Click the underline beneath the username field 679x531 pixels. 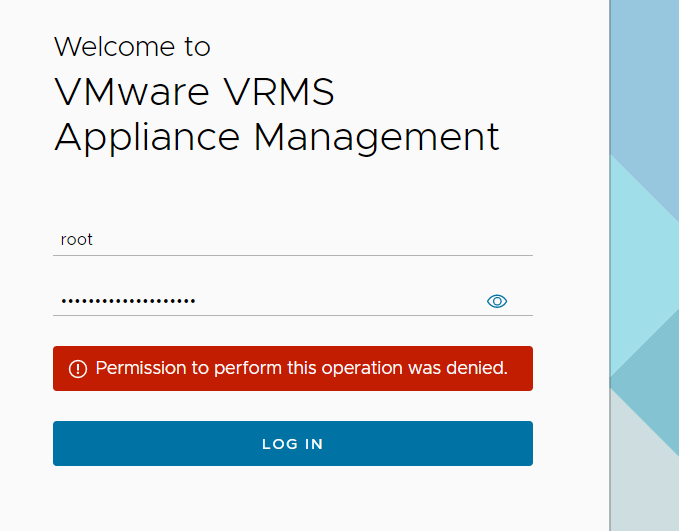pos(292,255)
